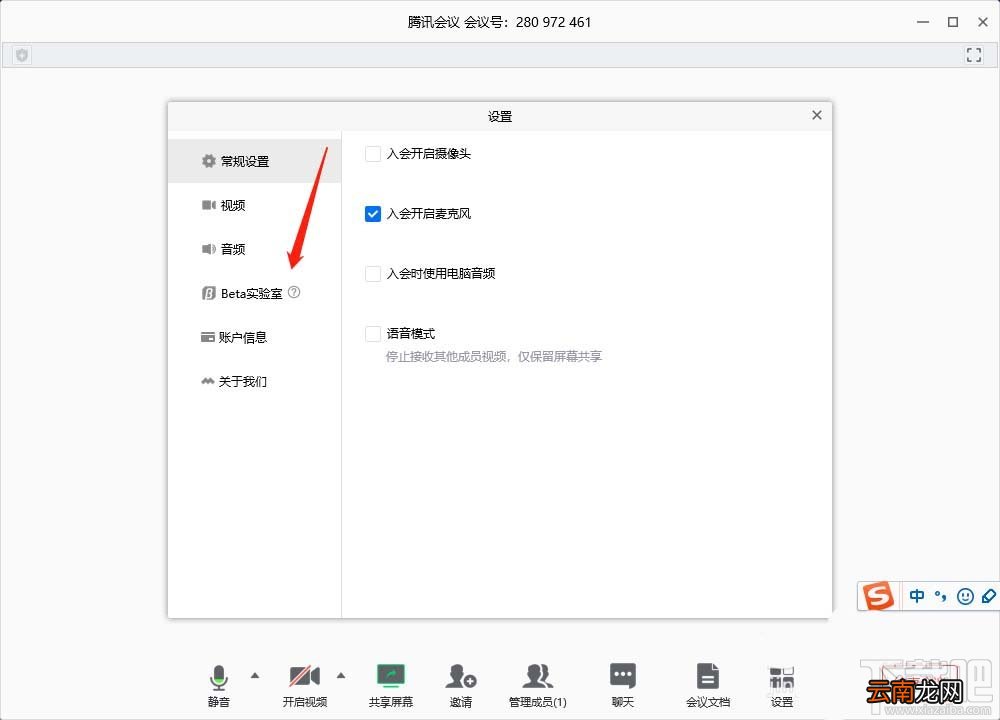Expand audio options arrow beside 静音
This screenshot has width=1000, height=720.
pyautogui.click(x=255, y=675)
